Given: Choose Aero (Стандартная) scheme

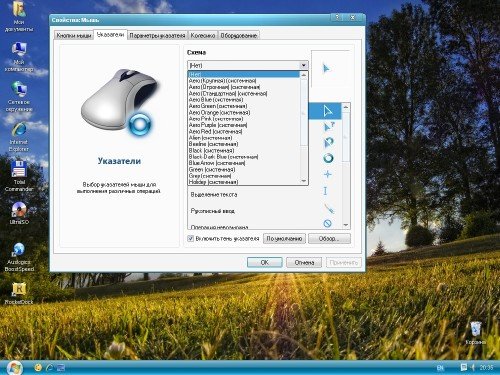Looking at the screenshot, I should coord(244,93).
